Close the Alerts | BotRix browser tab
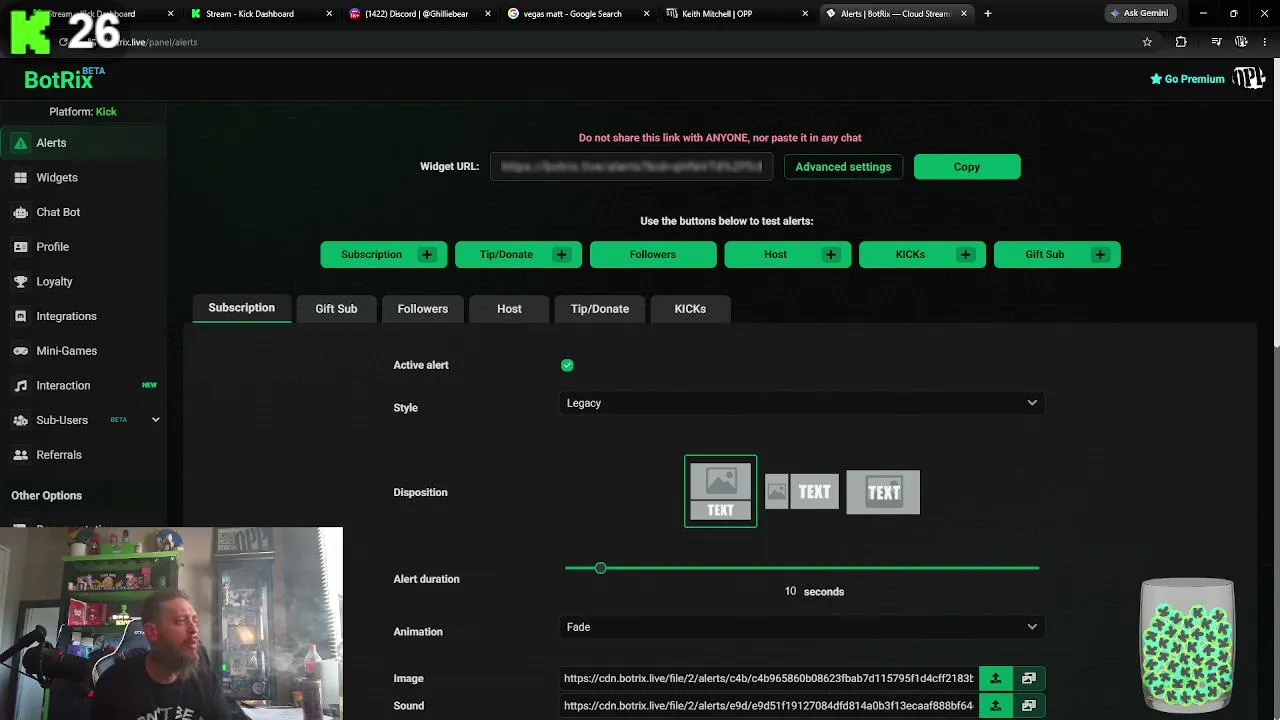Viewport: 1280px width, 720px height. 964,14
